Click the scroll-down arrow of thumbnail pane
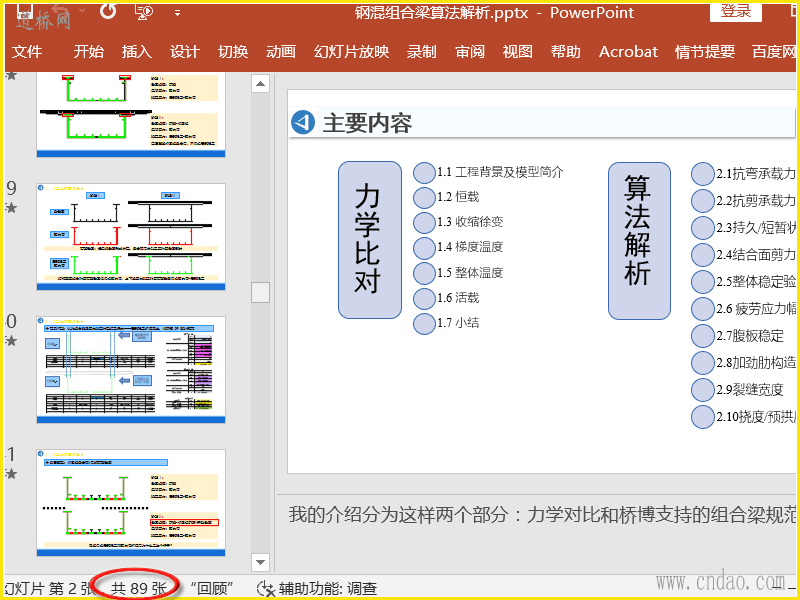 260,562
